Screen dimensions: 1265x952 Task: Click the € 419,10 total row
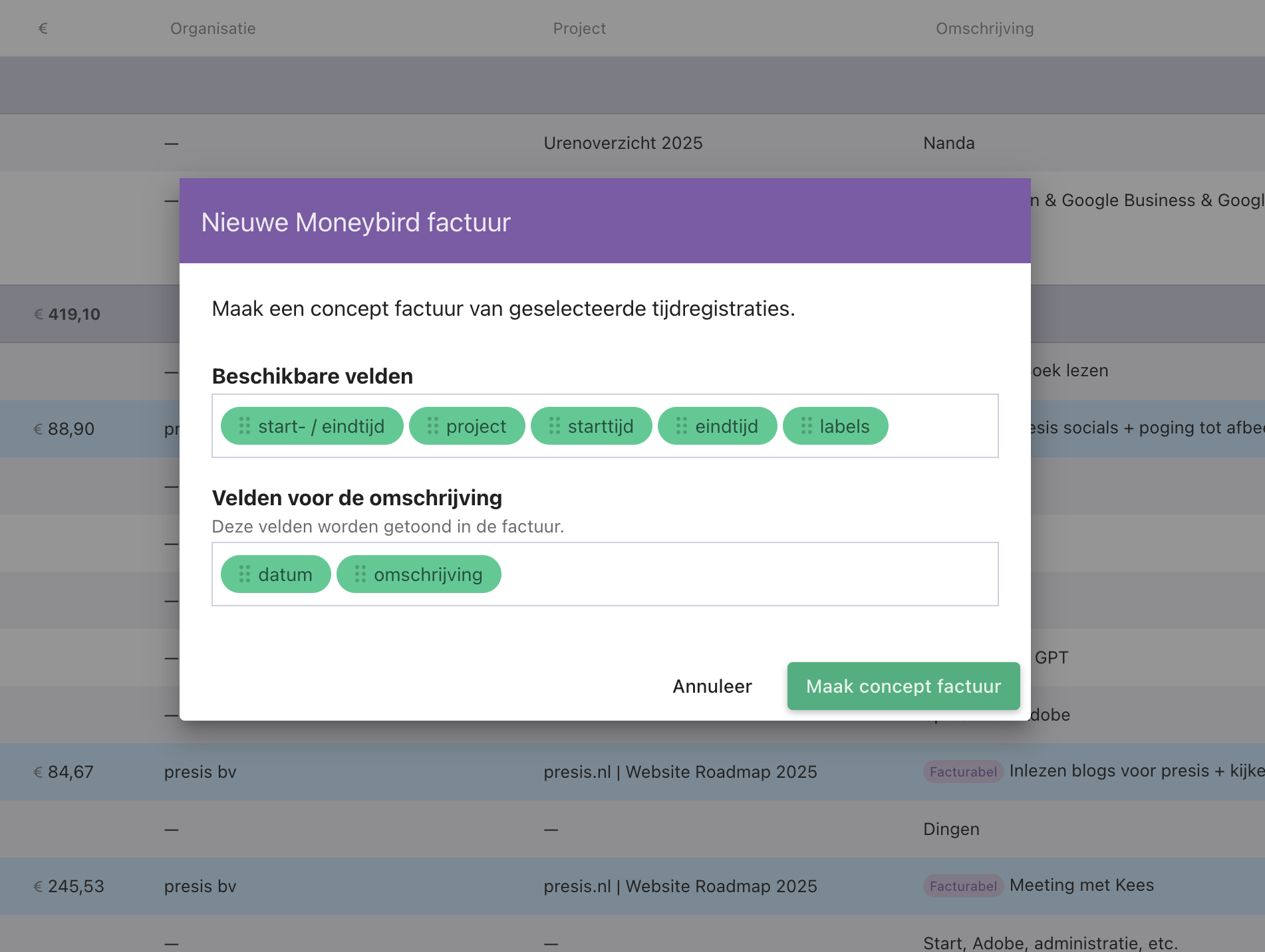pos(68,313)
